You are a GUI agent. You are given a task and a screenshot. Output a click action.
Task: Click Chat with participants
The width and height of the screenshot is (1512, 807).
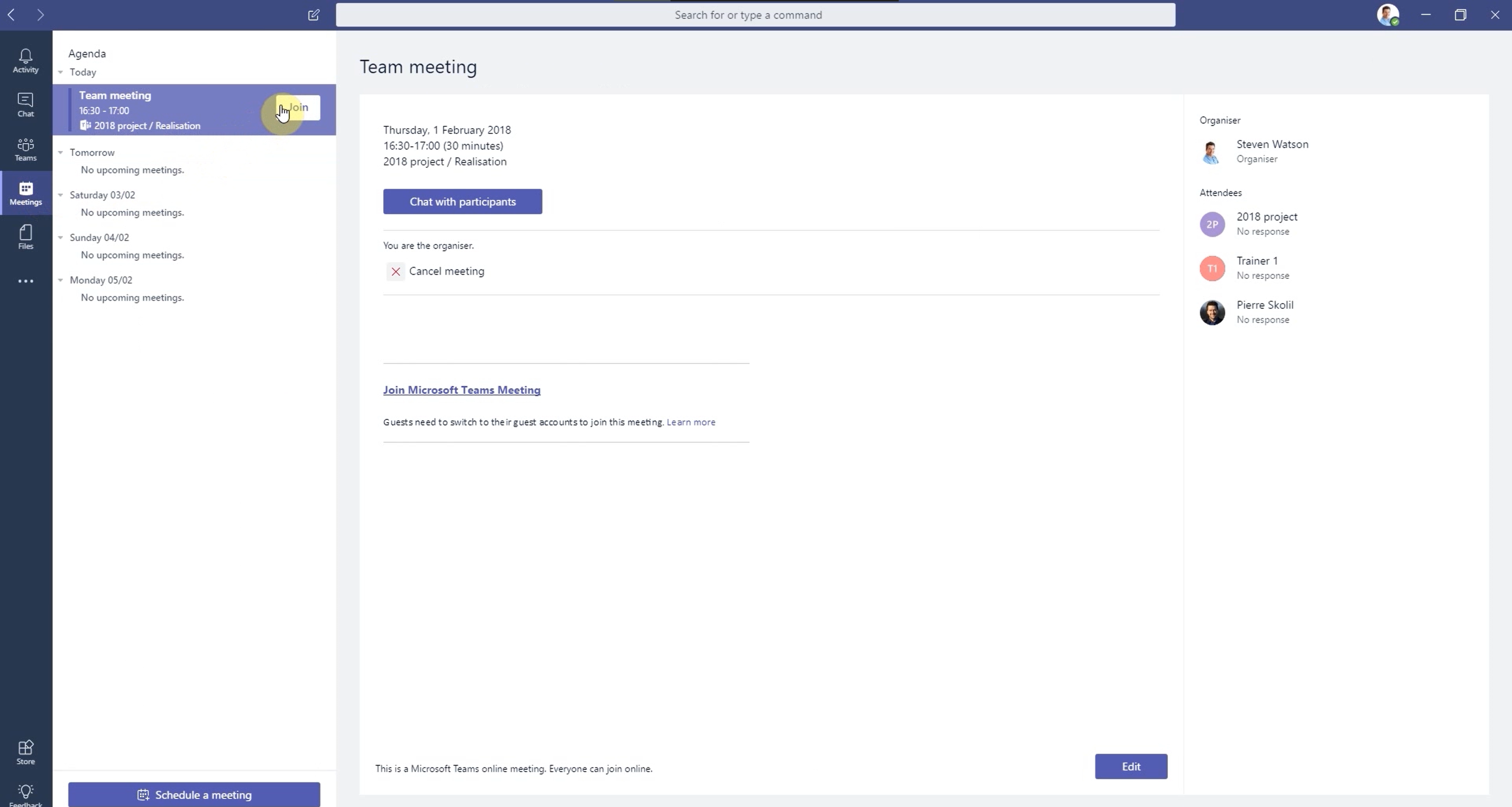463,201
